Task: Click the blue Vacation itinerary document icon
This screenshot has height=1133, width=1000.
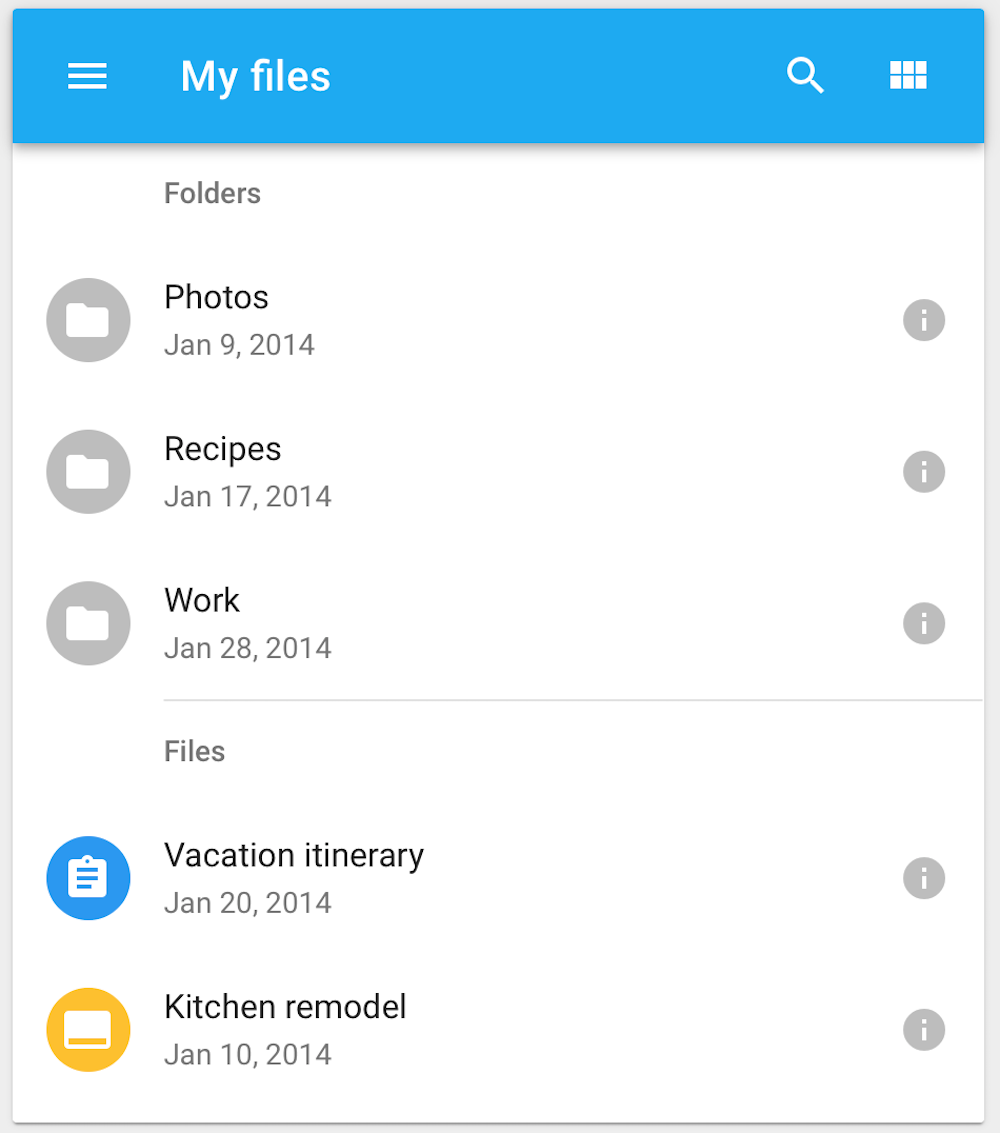Action: 88,878
